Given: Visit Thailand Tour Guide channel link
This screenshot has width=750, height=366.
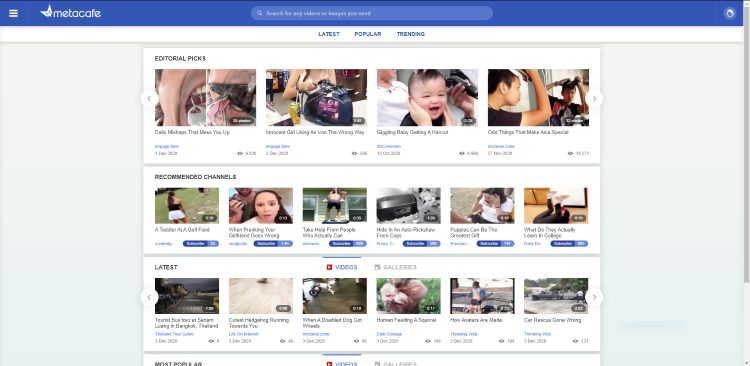Looking at the screenshot, I should pos(174,334).
